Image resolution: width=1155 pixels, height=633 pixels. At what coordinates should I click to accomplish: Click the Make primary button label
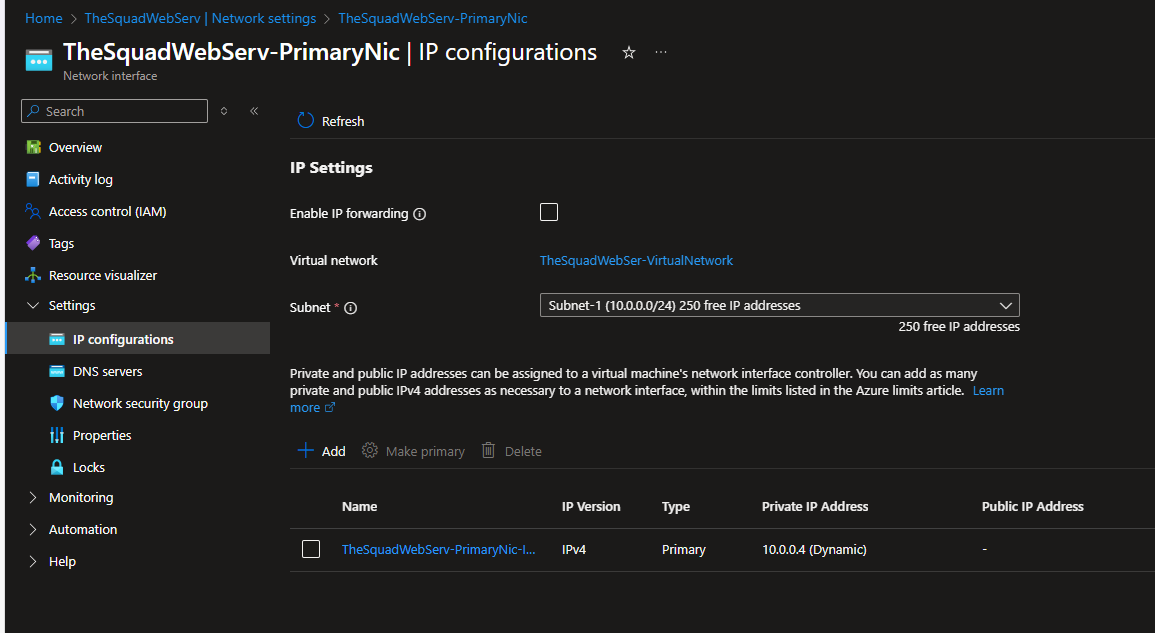pyautogui.click(x=425, y=451)
